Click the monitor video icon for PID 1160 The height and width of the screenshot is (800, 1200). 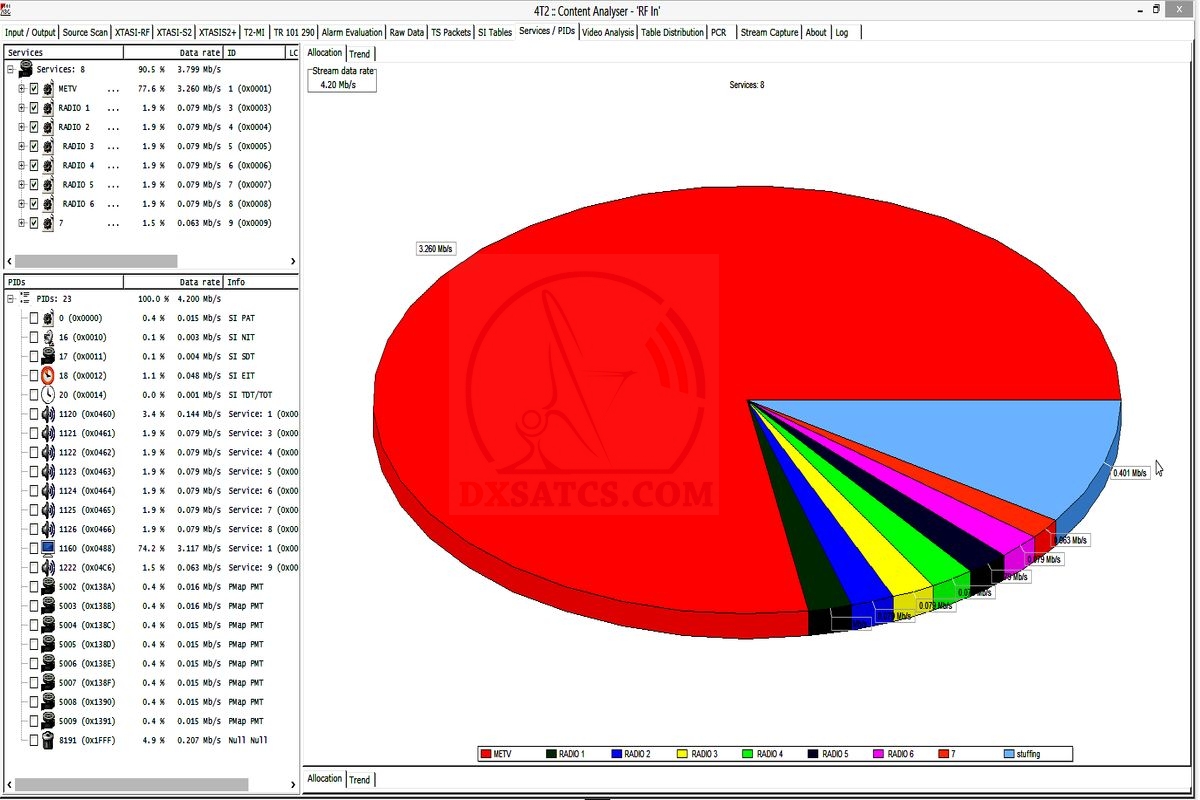pyautogui.click(x=47, y=548)
